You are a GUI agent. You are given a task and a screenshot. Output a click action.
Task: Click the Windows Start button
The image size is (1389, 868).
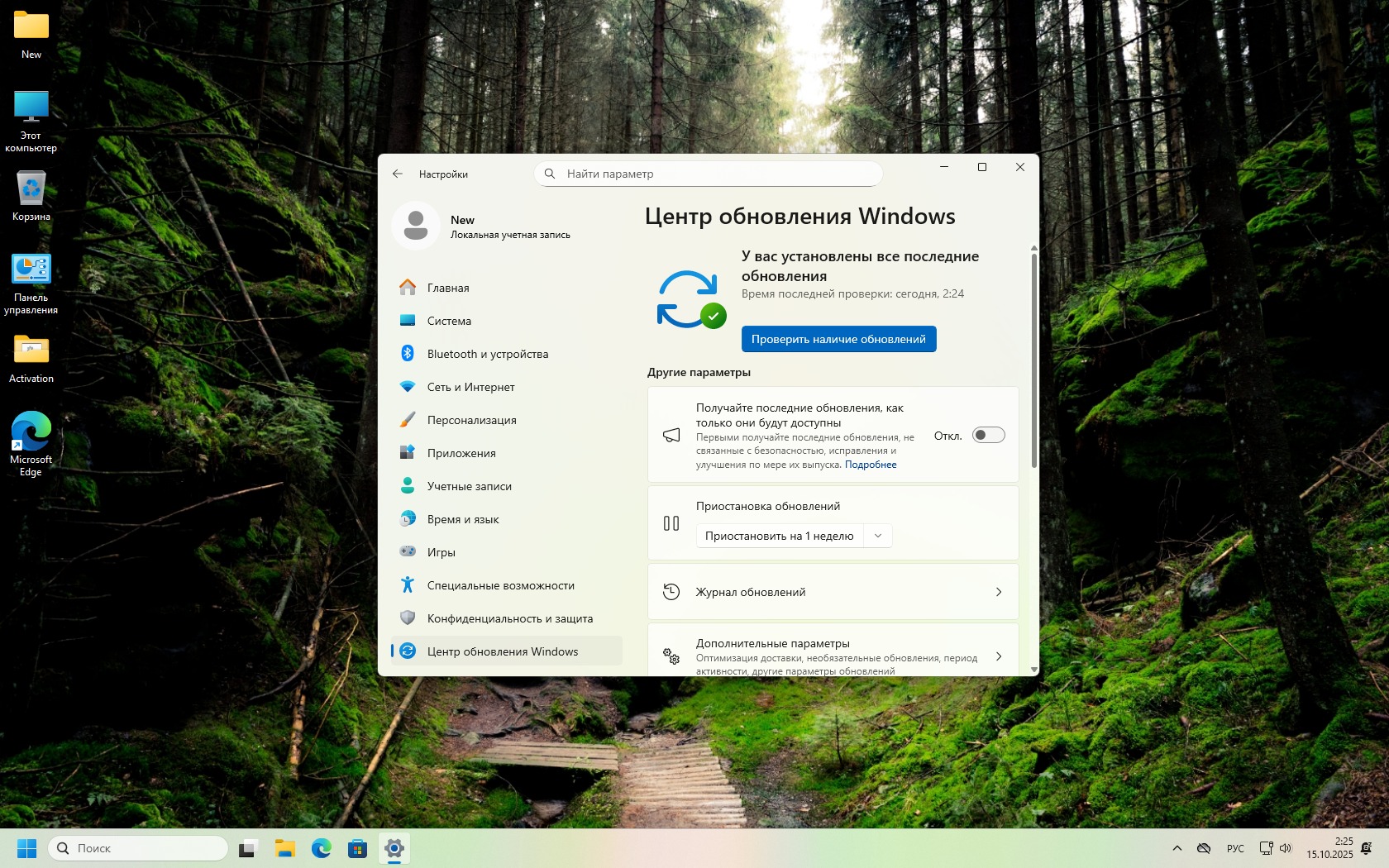pyautogui.click(x=27, y=848)
